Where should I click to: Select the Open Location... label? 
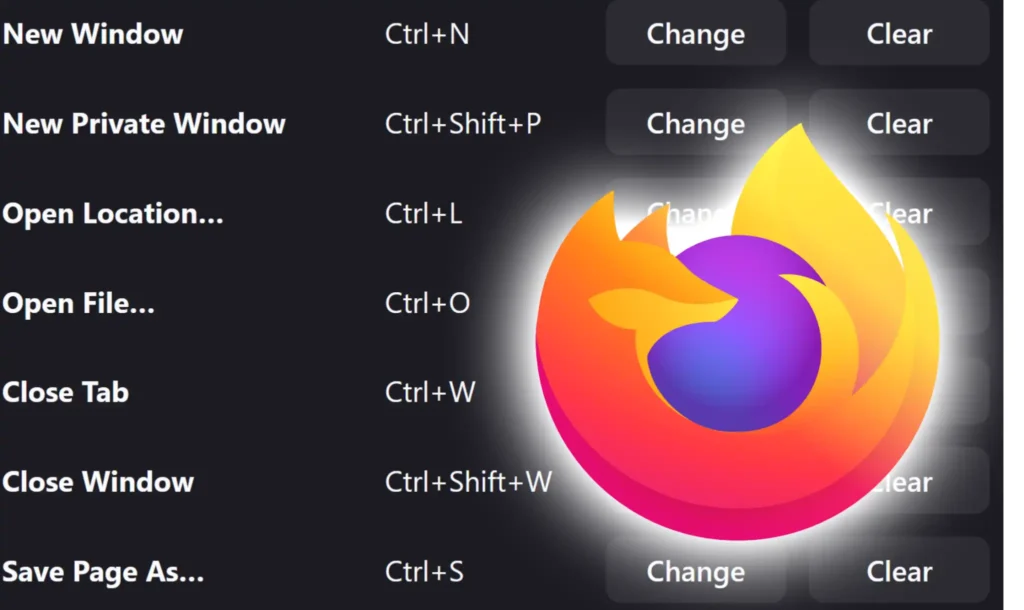[112, 214]
